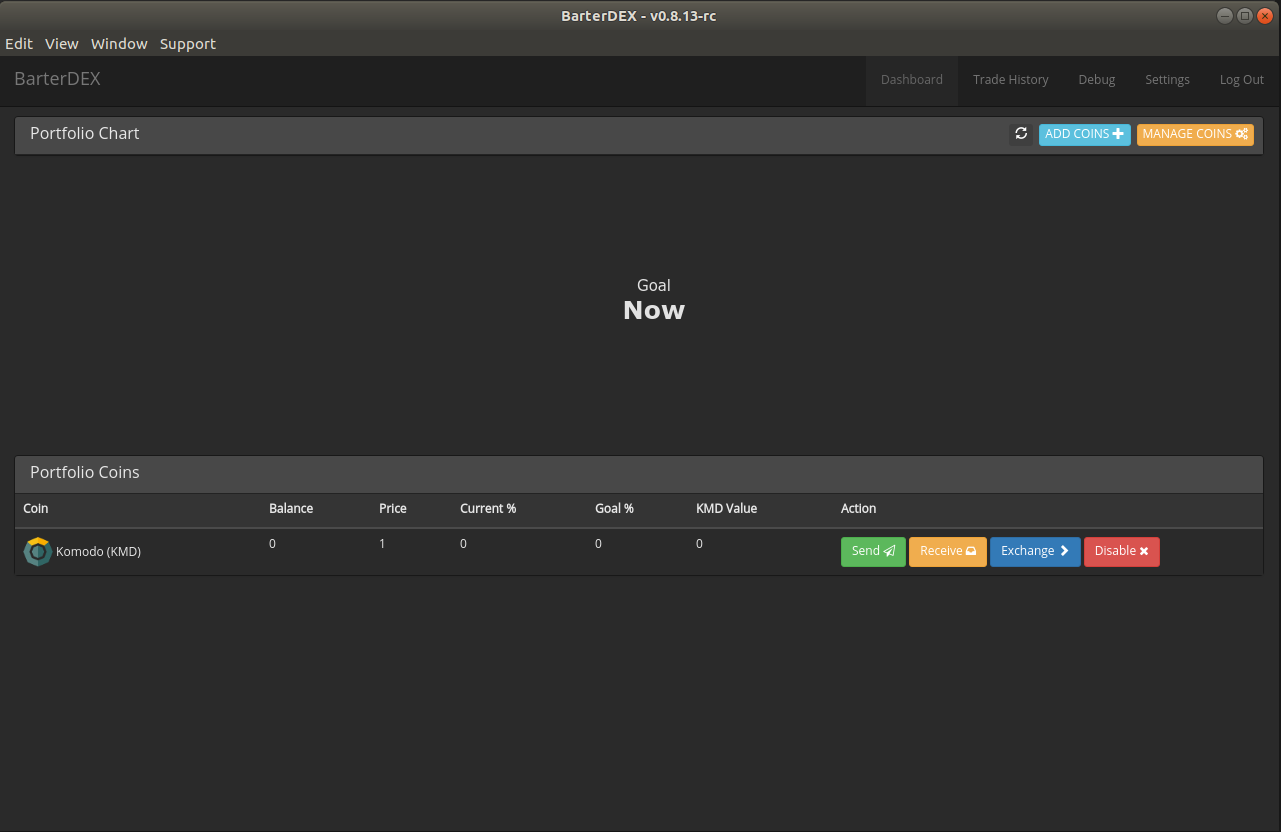
Task: Select the 'Komodo (KMD)' coin name
Action: 98,551
